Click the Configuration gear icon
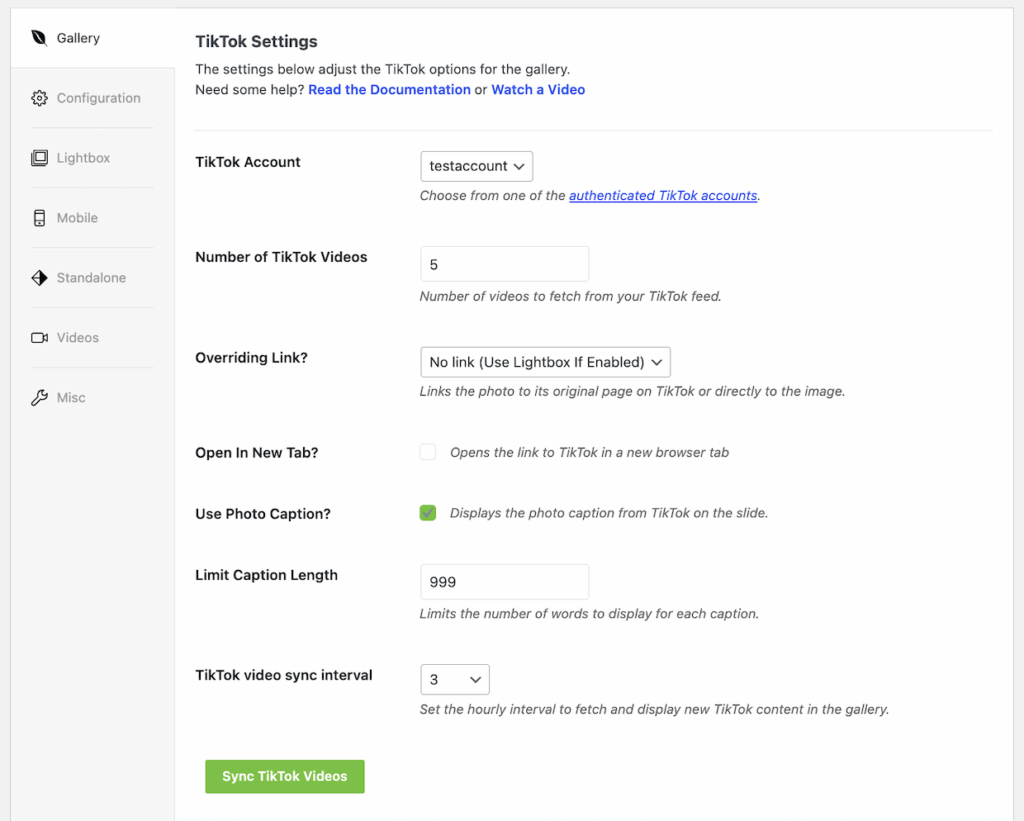The height and width of the screenshot is (821, 1024). pyautogui.click(x=39, y=98)
